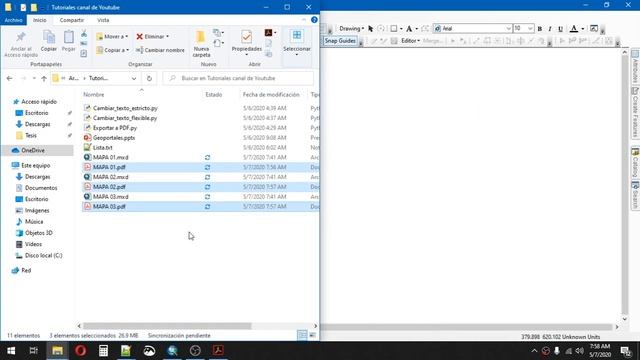Image resolution: width=640 pixels, height=360 pixels.
Task: Click the search box Buscar en Tutoriales
Action: coord(238,78)
